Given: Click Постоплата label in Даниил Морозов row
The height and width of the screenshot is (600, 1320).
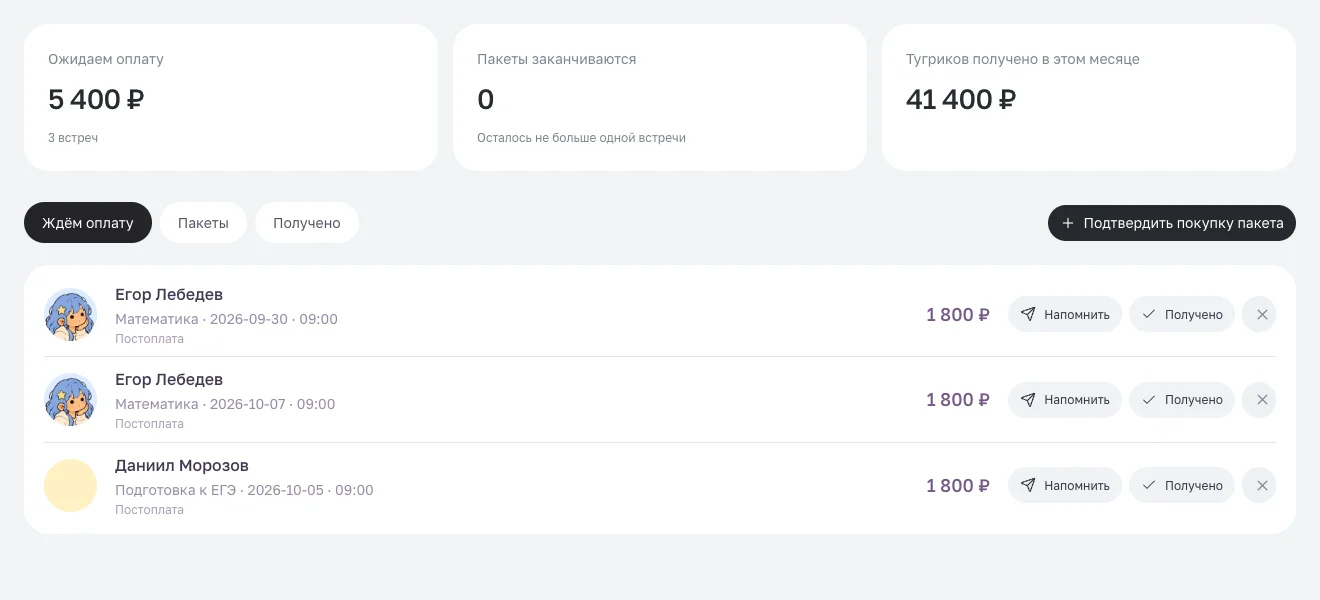Looking at the screenshot, I should (x=149, y=510).
